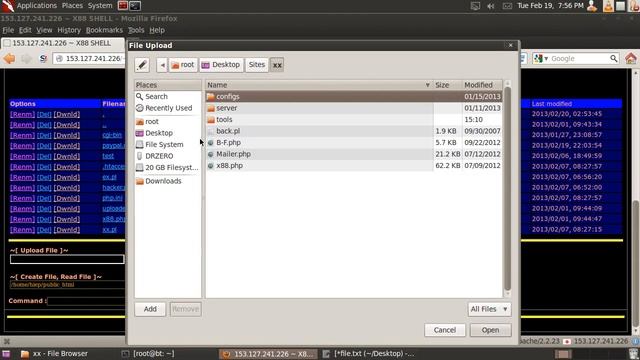Open Recently Used in Places

[168, 108]
